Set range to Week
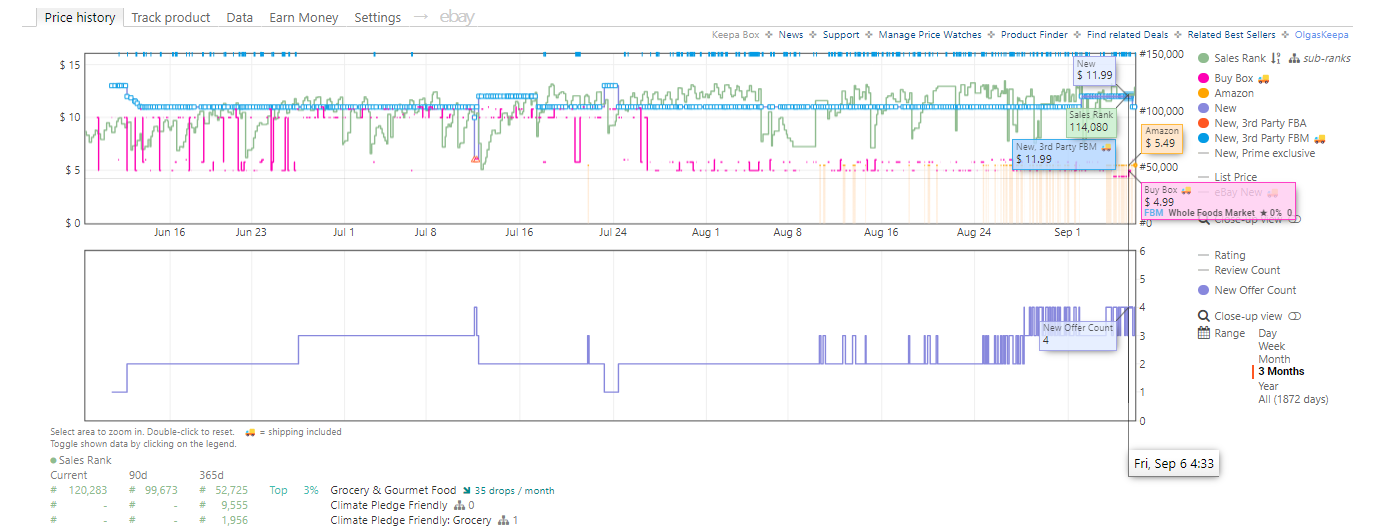 [x=1272, y=346]
